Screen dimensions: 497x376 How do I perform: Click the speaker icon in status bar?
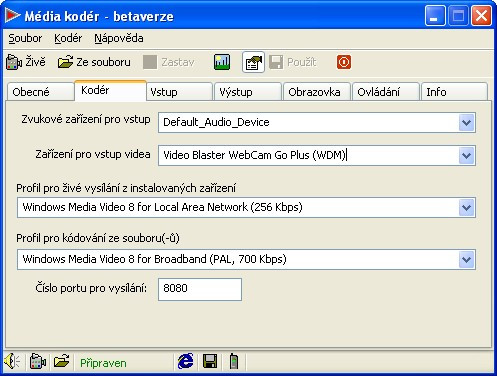[x=12, y=362]
